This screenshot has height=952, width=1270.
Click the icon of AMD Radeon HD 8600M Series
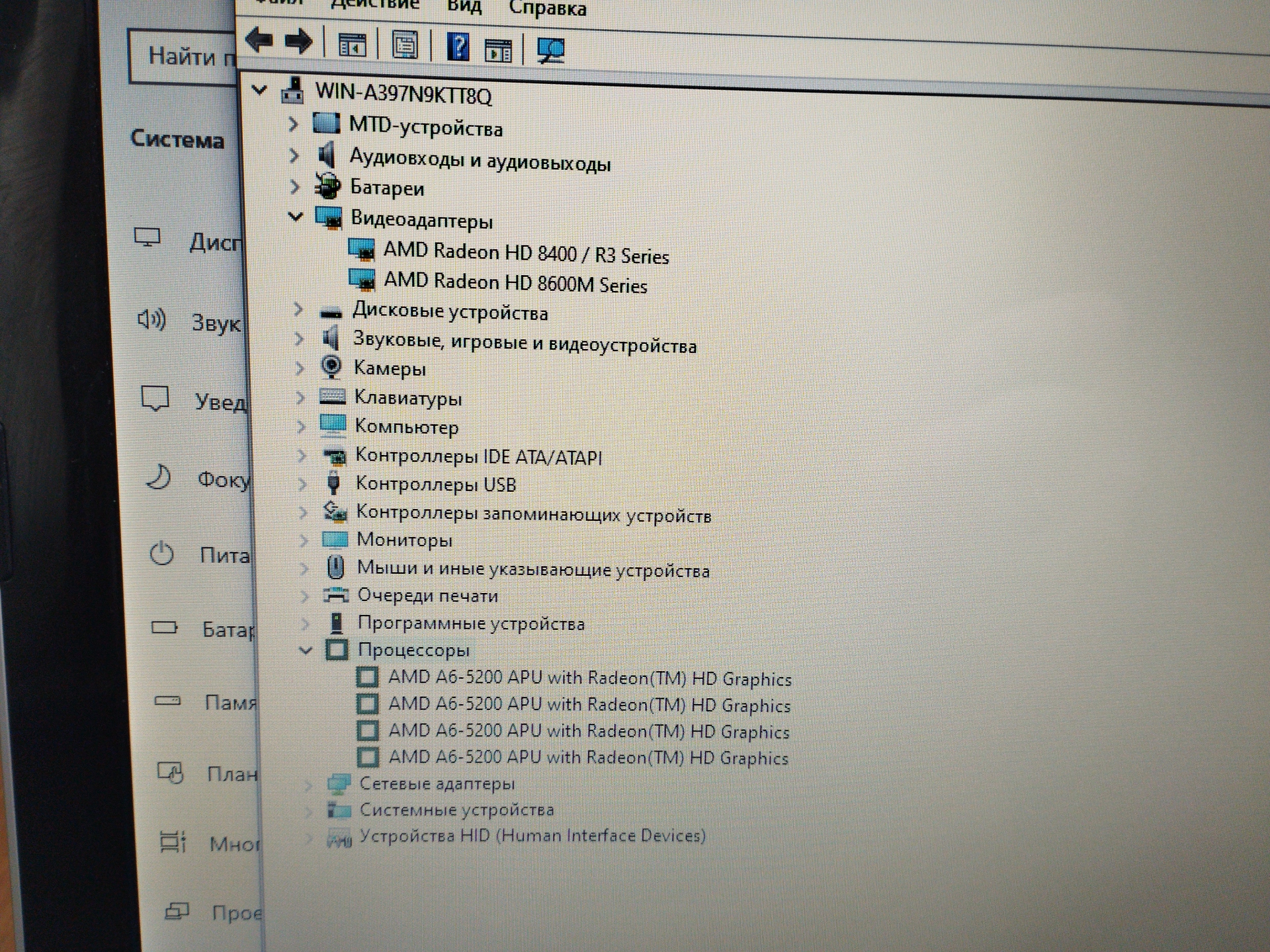coord(362,280)
